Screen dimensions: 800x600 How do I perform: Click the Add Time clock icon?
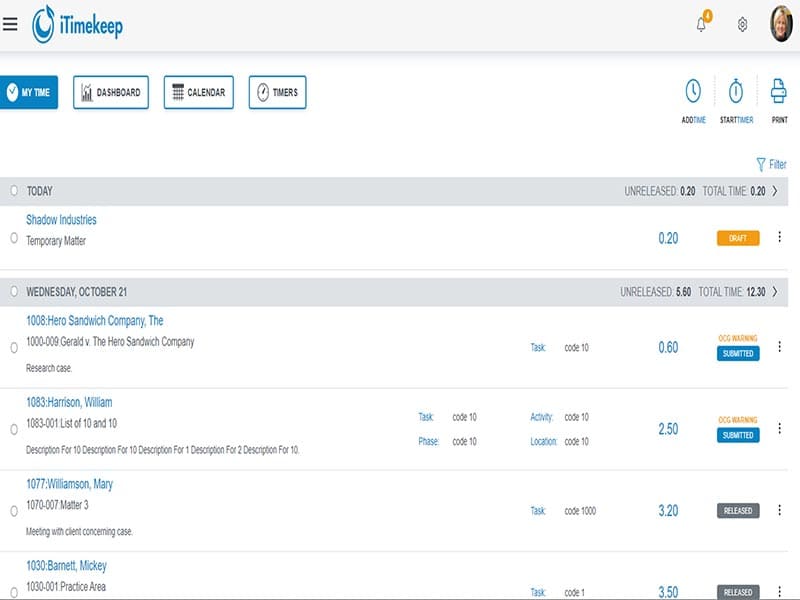click(x=693, y=92)
